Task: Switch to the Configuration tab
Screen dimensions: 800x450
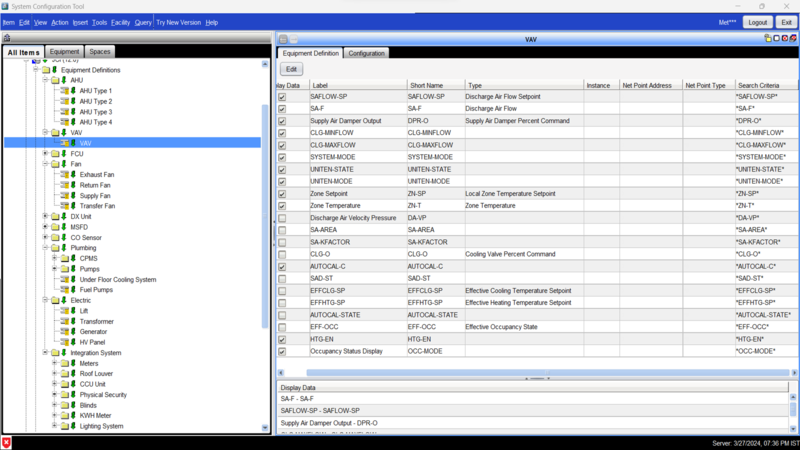Action: [367, 53]
